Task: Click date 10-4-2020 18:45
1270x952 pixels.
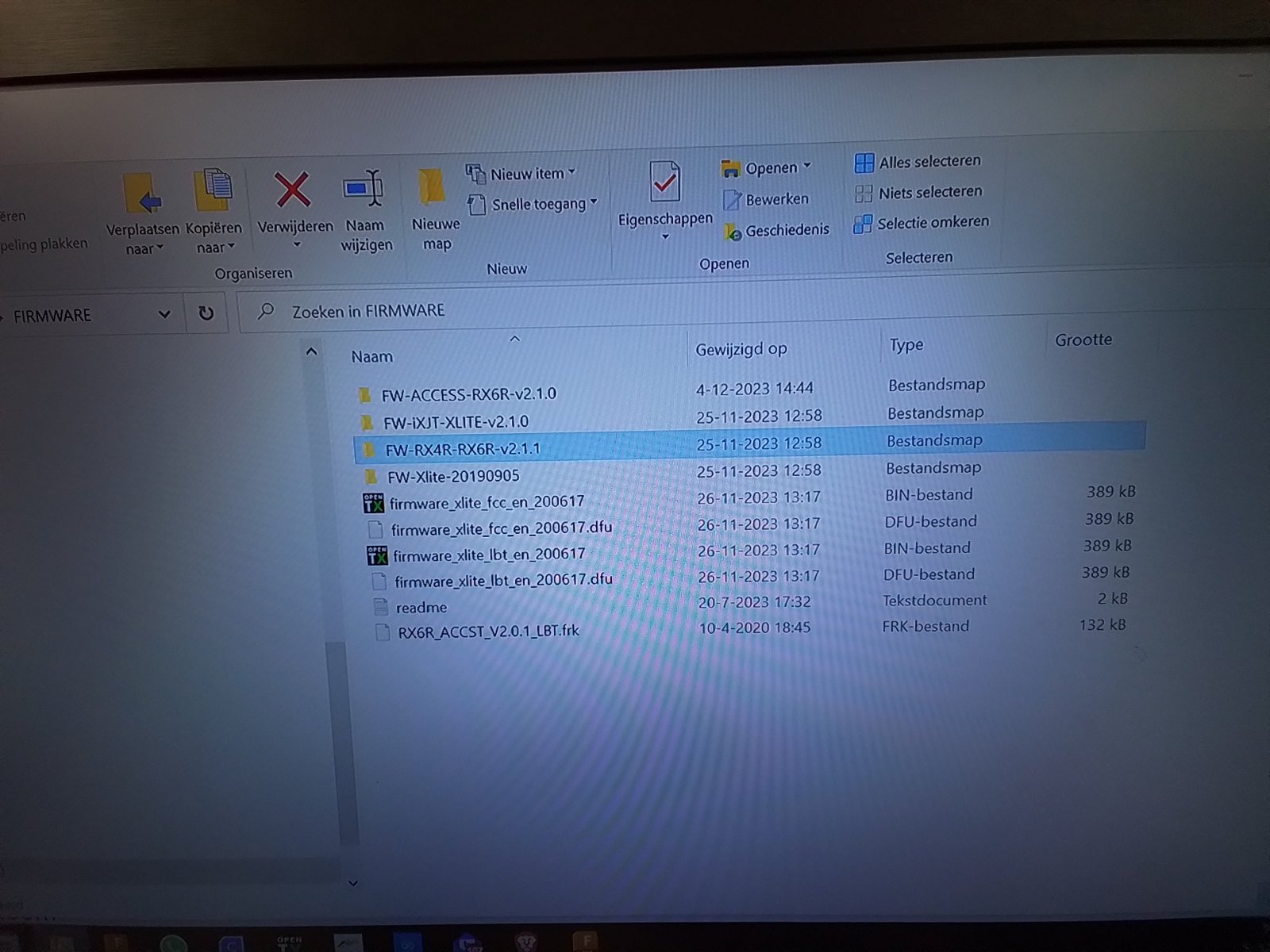Action: 755,628
